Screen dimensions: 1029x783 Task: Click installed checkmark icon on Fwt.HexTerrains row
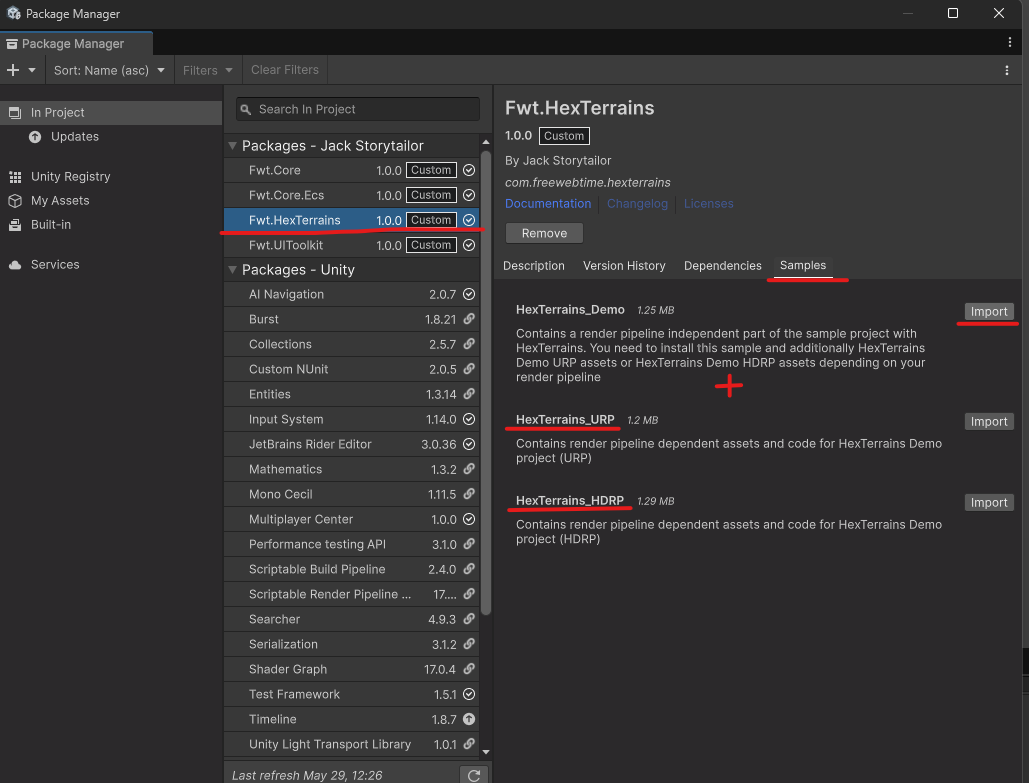pos(469,220)
